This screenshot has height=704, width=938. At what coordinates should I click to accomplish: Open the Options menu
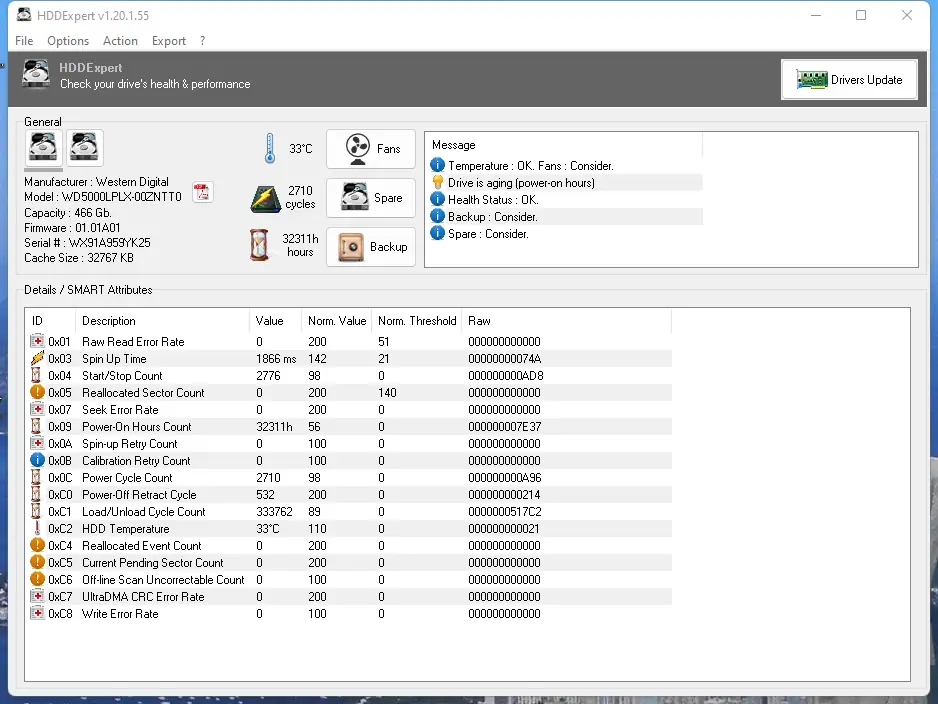pos(68,41)
